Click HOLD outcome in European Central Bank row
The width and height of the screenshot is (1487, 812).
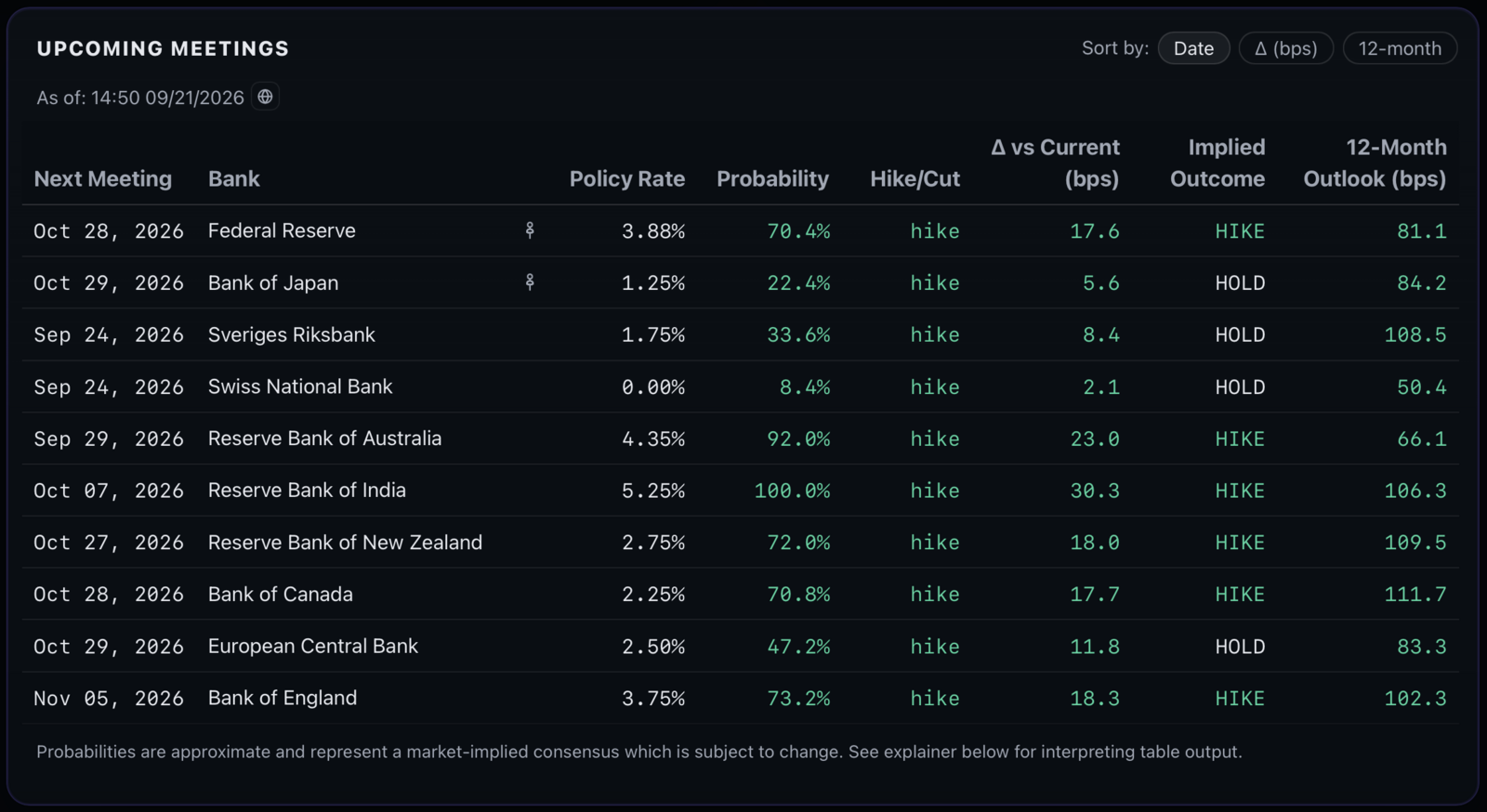click(1240, 647)
